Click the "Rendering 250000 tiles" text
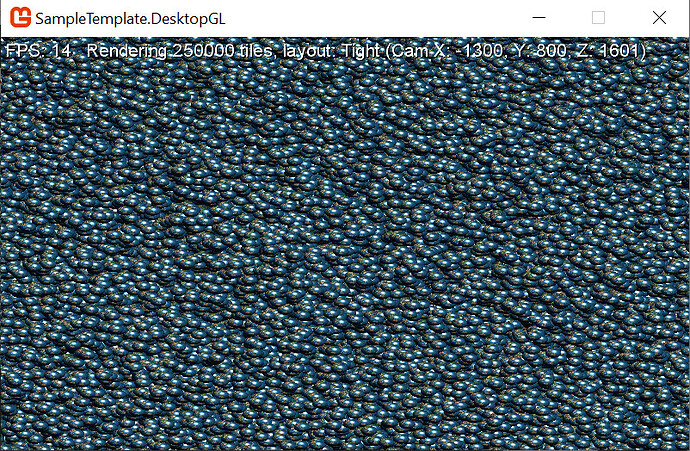This screenshot has width=690, height=451. coord(181,51)
